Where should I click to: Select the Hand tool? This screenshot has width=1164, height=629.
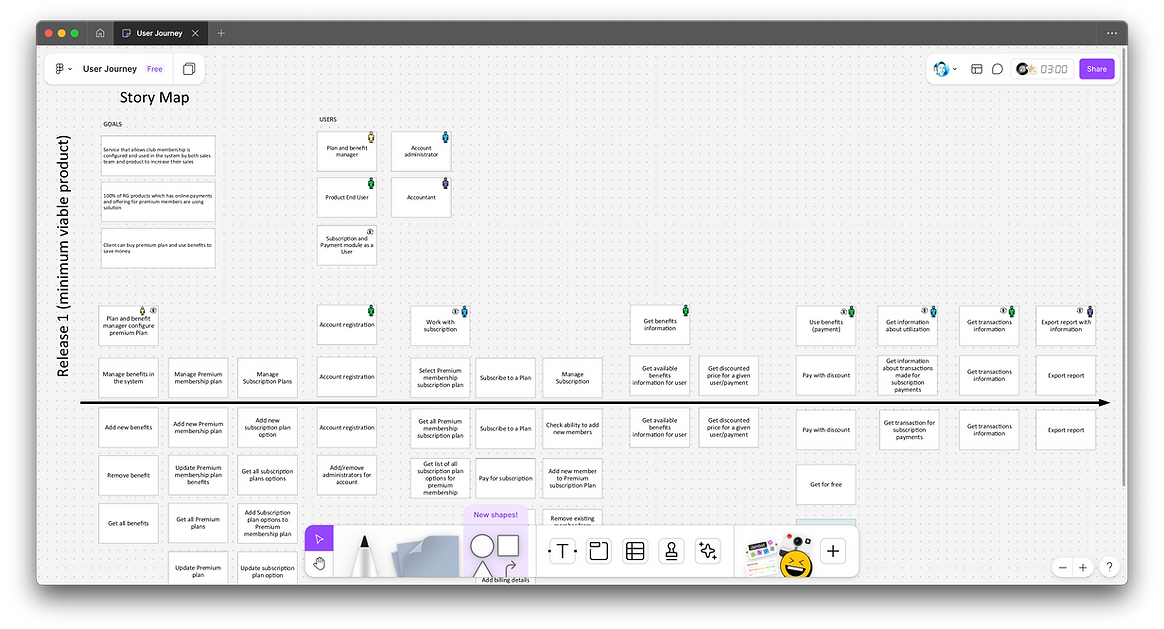click(319, 564)
